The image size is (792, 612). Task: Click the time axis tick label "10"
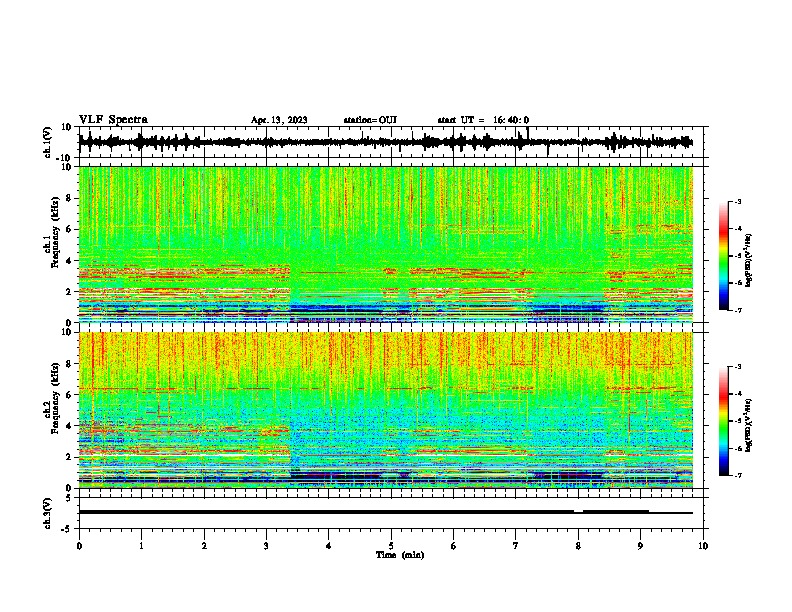pyautogui.click(x=703, y=546)
